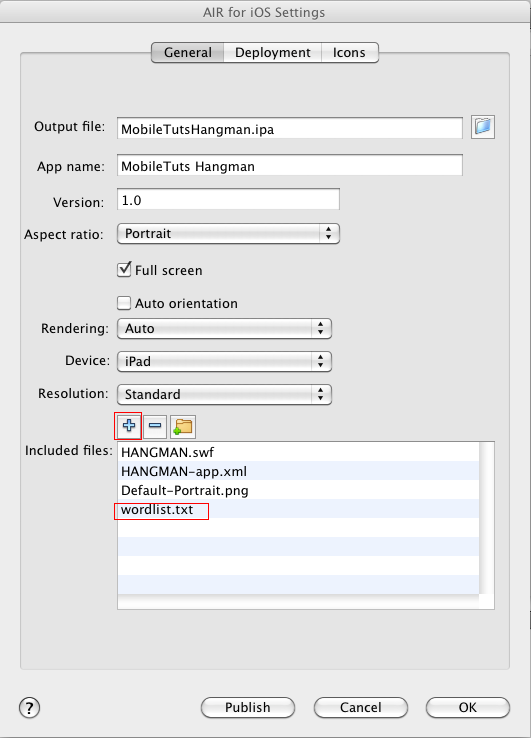531x738 pixels.
Task: Open the Aspect ratio Portrait dropdown
Action: point(228,233)
